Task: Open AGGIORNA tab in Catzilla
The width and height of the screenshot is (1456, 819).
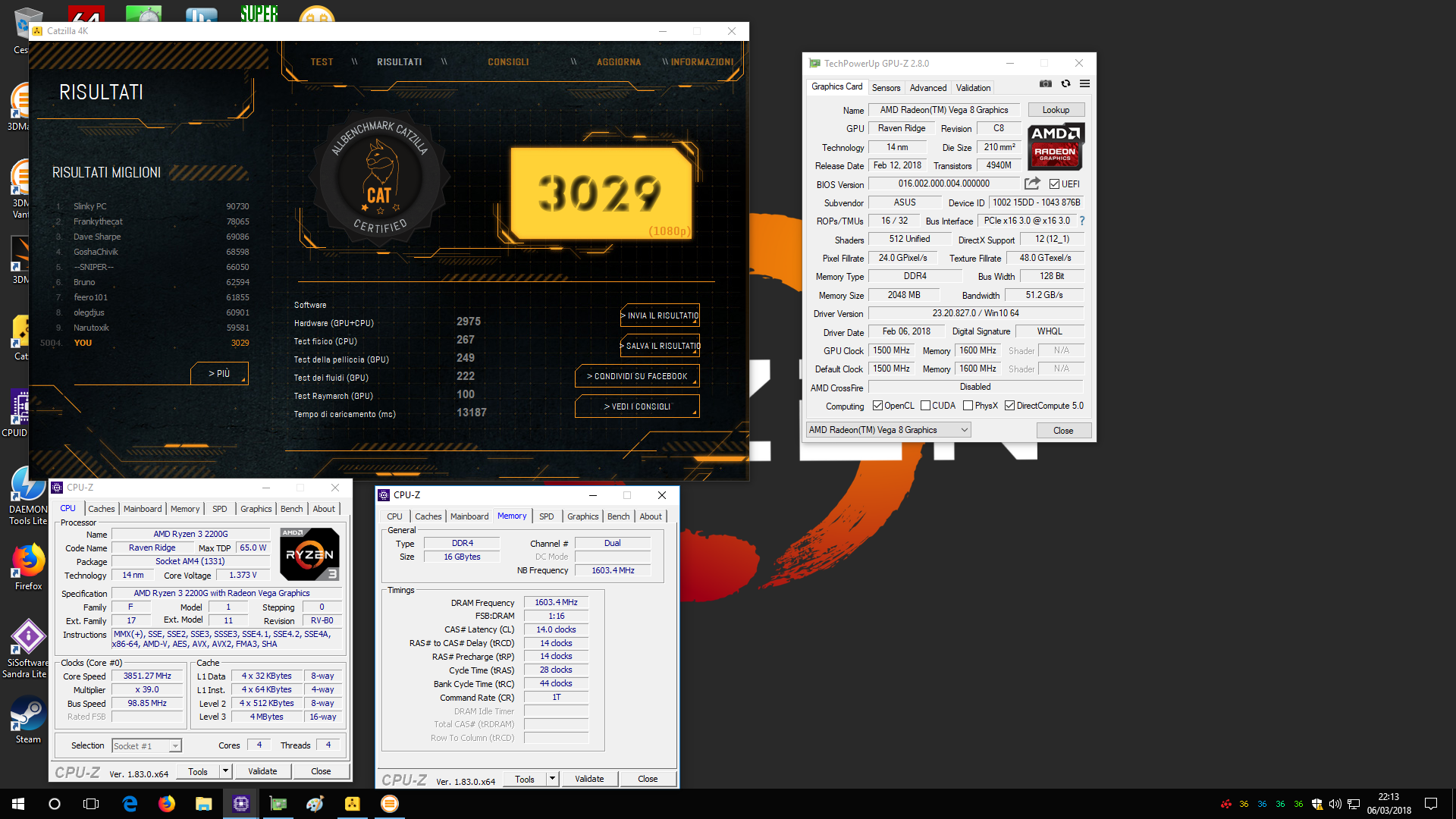Action: click(618, 62)
